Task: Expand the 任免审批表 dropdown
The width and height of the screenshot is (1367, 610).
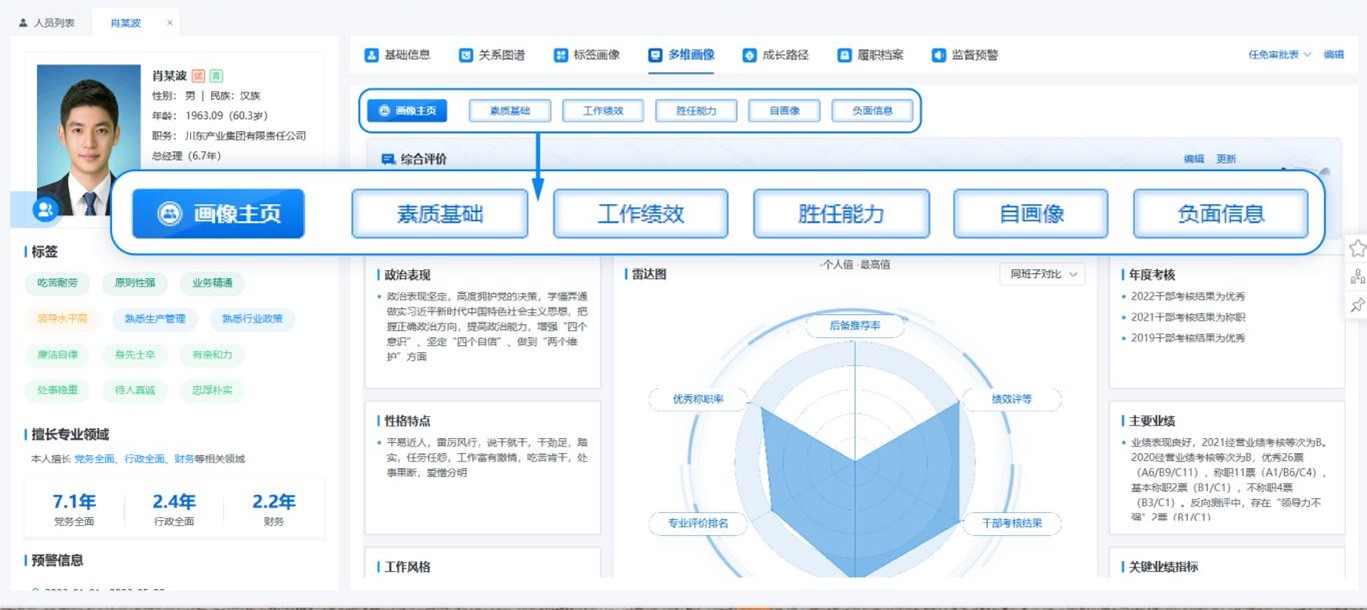Action: tap(1279, 55)
